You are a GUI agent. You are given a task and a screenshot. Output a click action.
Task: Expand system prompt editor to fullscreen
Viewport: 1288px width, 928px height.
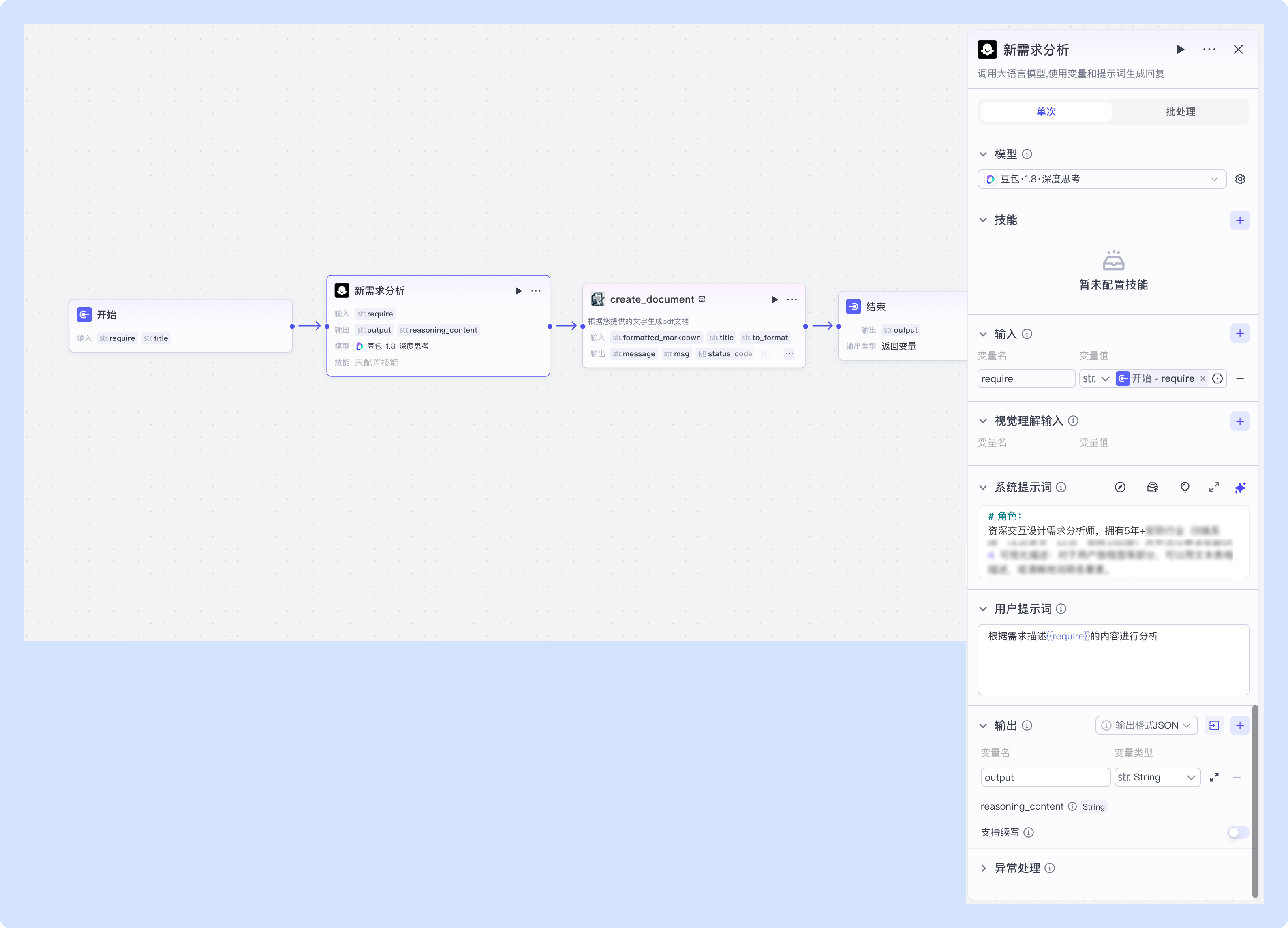pyautogui.click(x=1213, y=487)
